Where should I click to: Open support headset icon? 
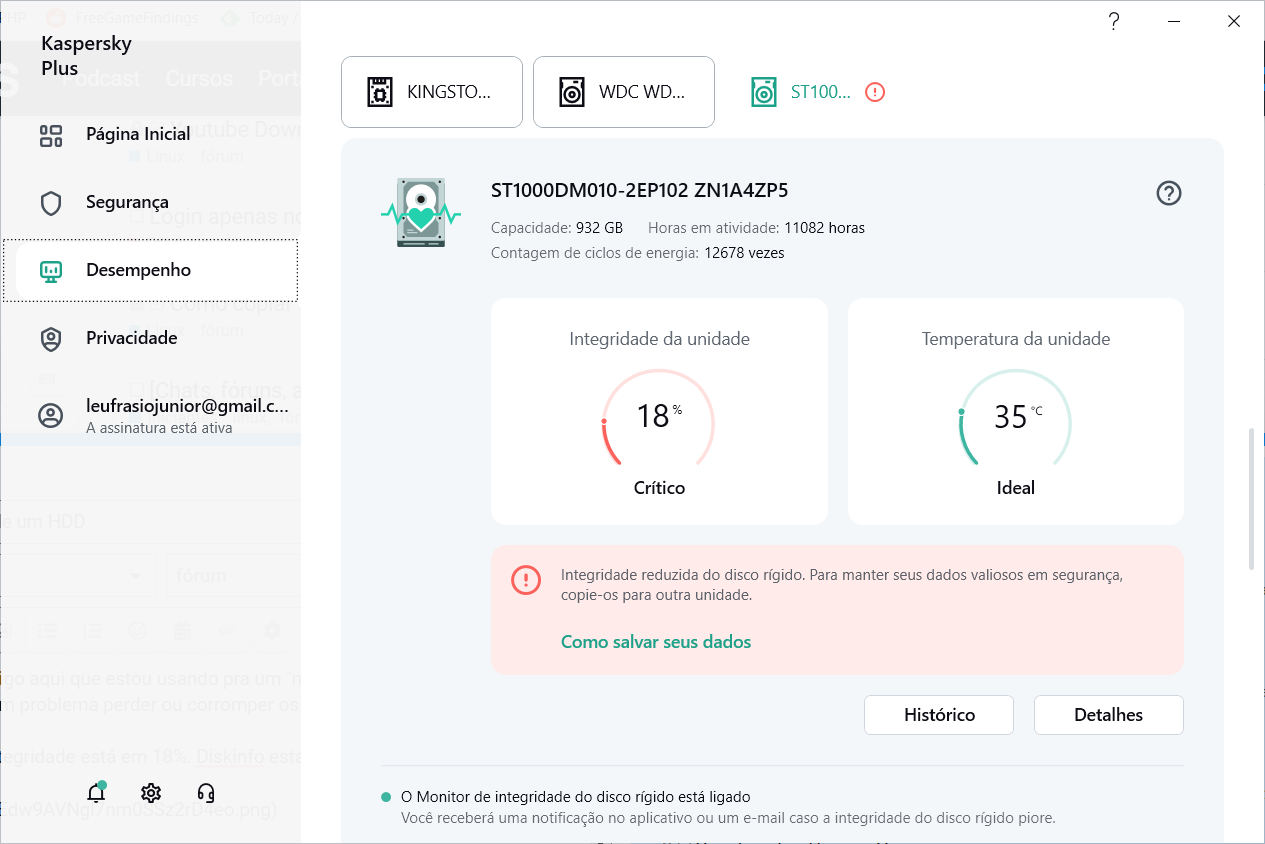click(206, 793)
